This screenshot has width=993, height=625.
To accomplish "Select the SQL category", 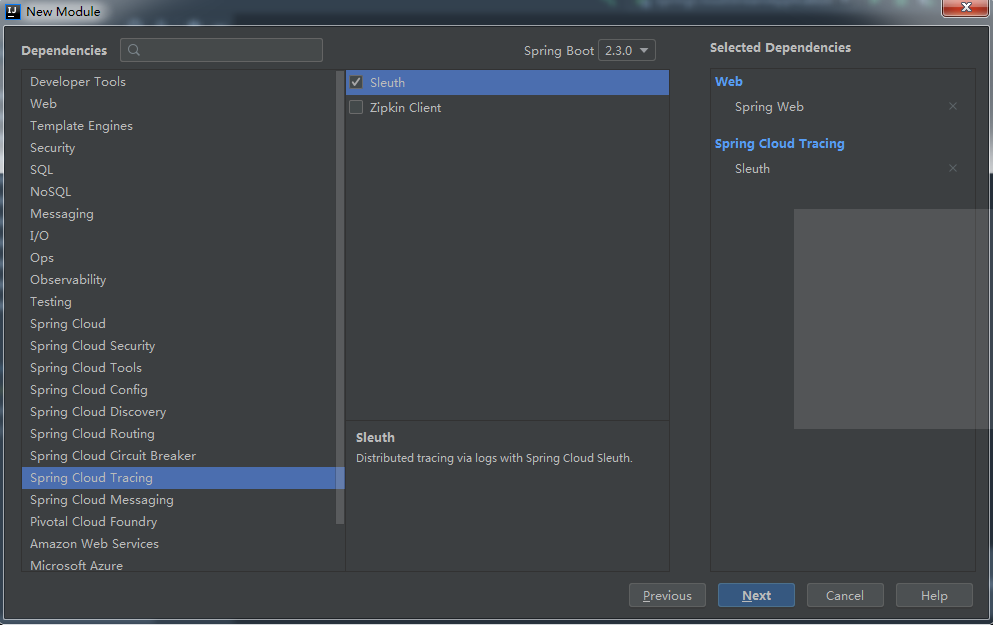I will [x=179, y=170].
